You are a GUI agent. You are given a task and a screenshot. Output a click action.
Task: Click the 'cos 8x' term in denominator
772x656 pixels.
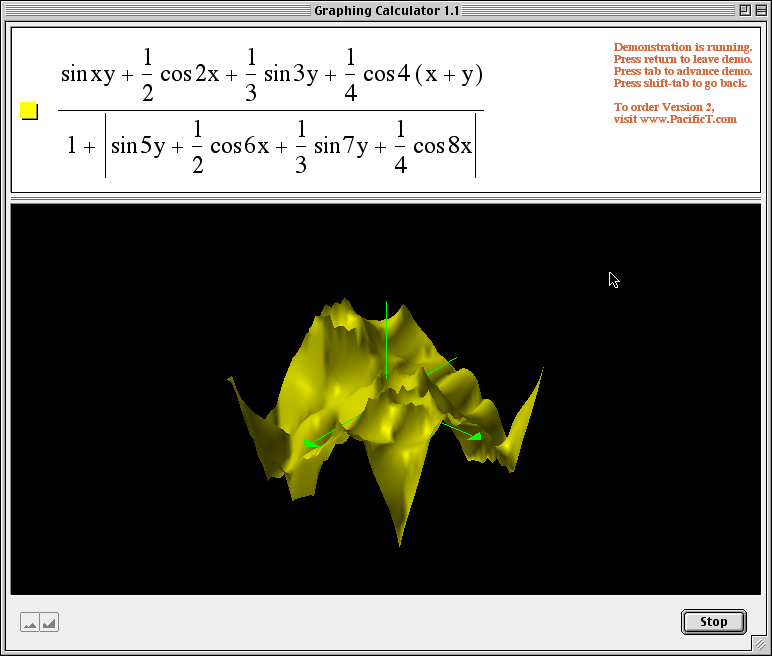click(x=442, y=146)
